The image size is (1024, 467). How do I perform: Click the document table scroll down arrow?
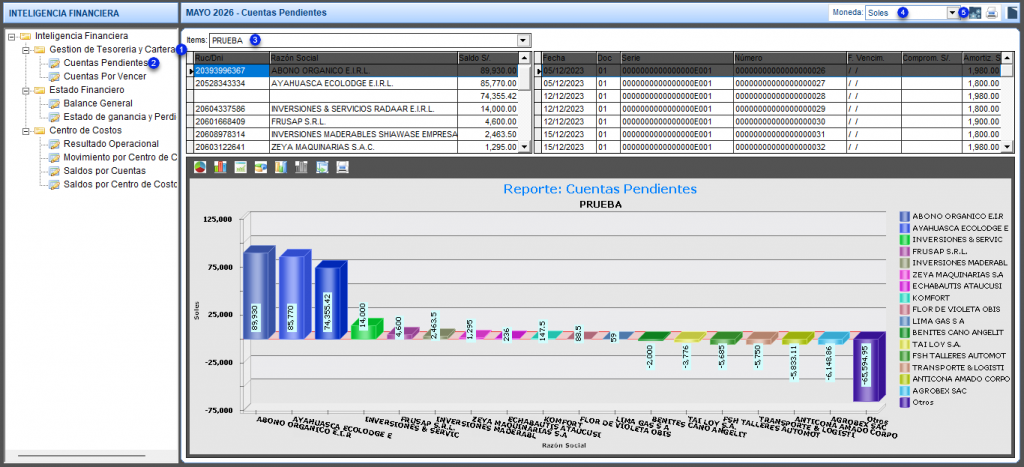tap(1006, 148)
